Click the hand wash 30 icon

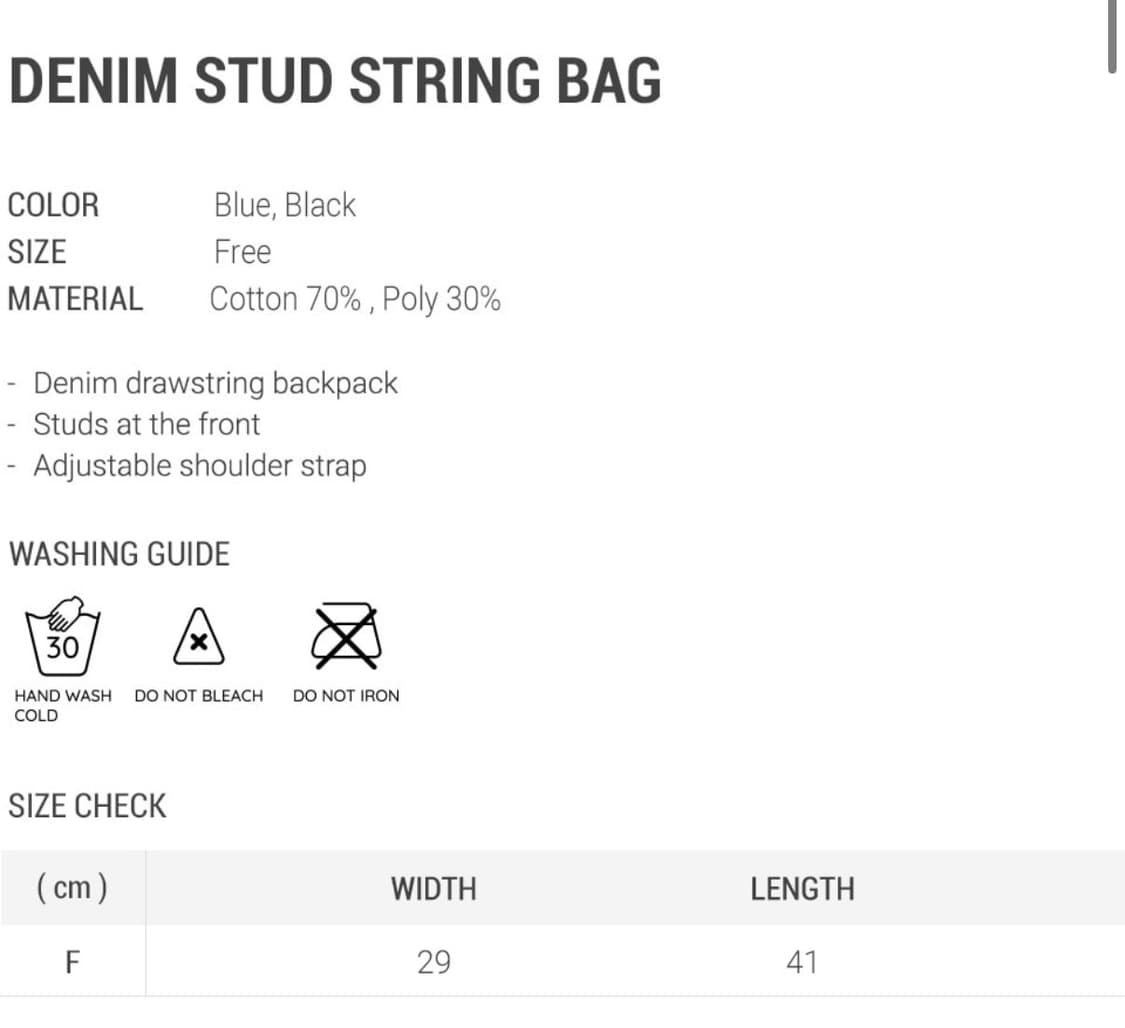[x=61, y=636]
